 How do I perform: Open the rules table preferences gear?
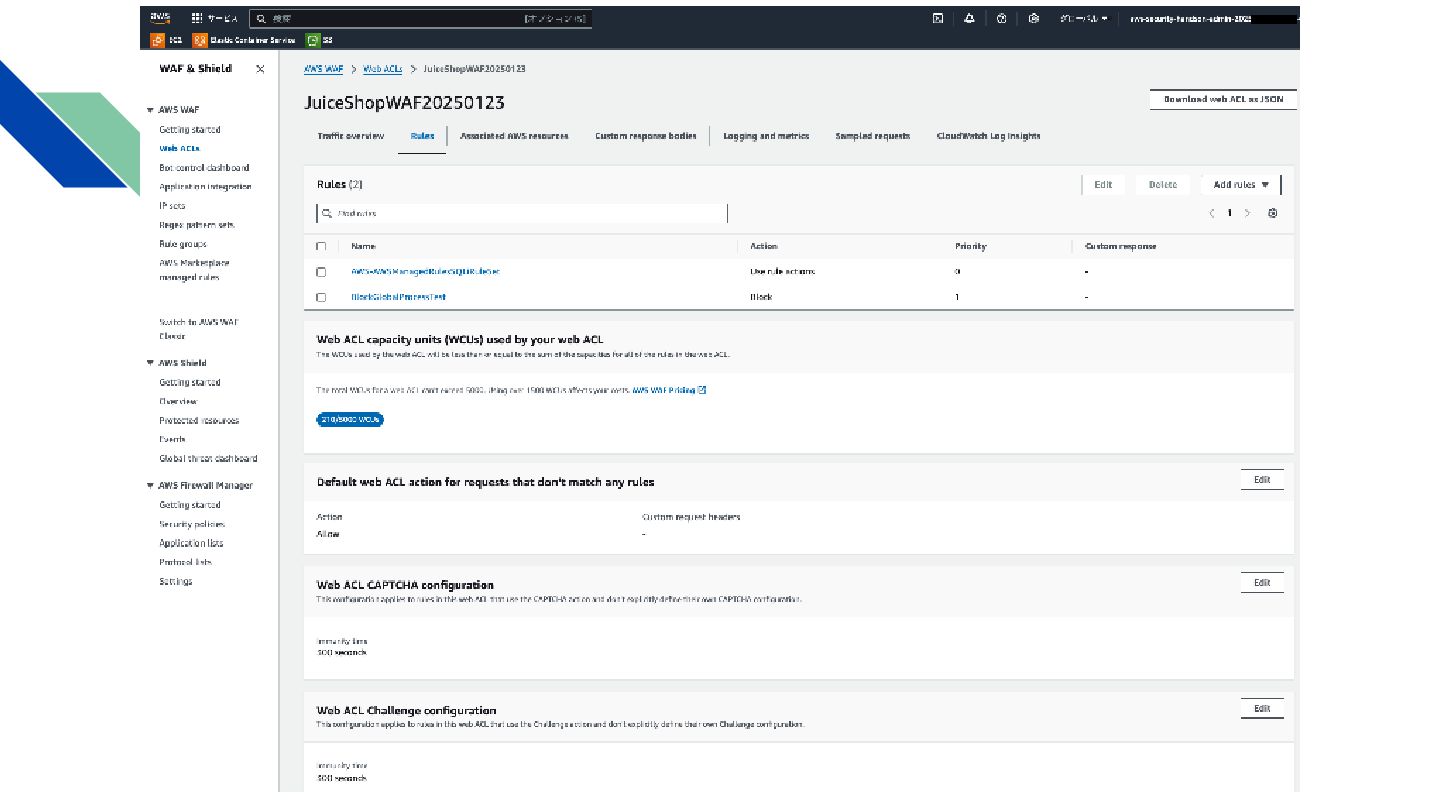click(1272, 213)
